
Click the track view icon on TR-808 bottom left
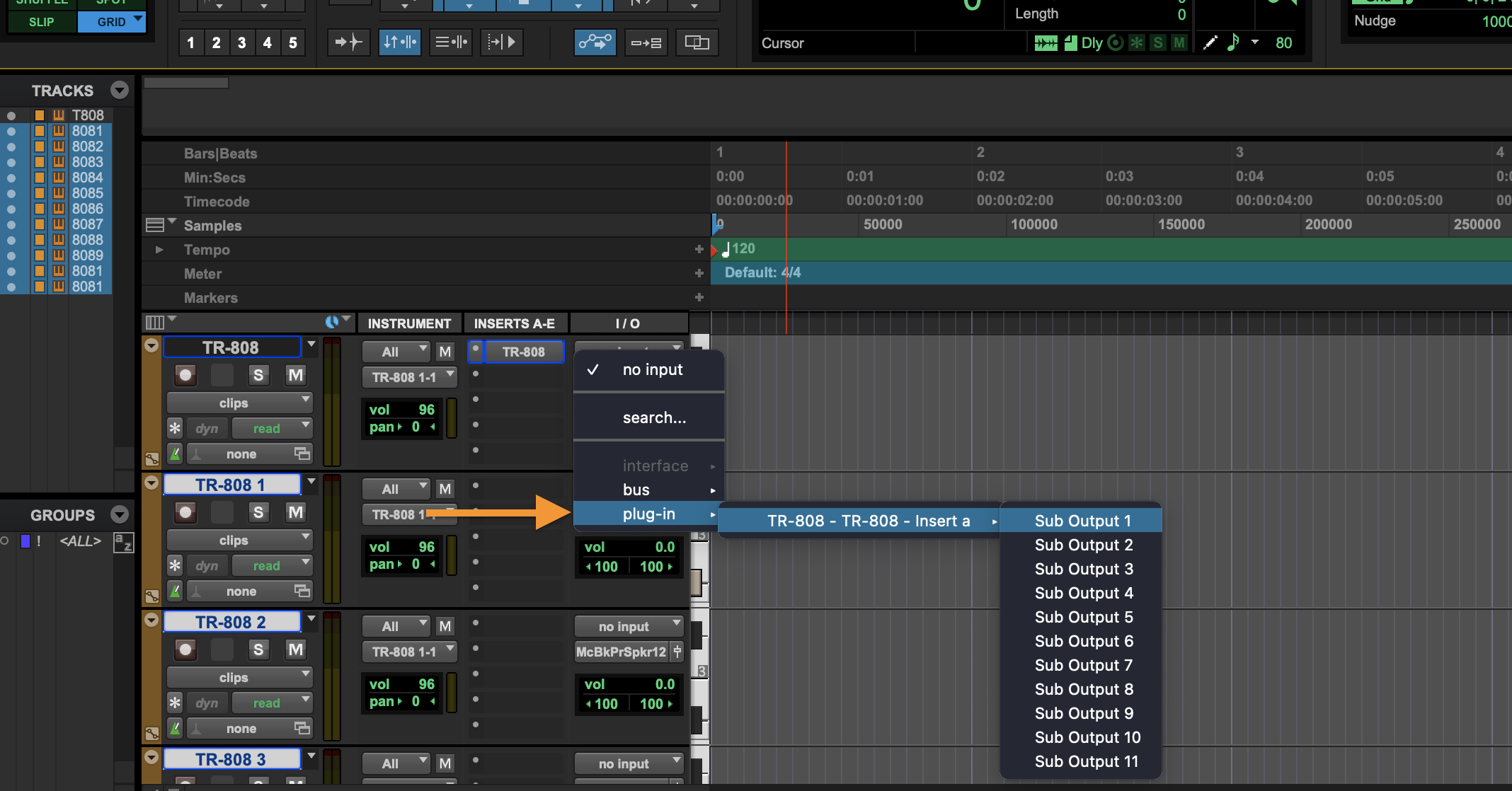click(151, 458)
